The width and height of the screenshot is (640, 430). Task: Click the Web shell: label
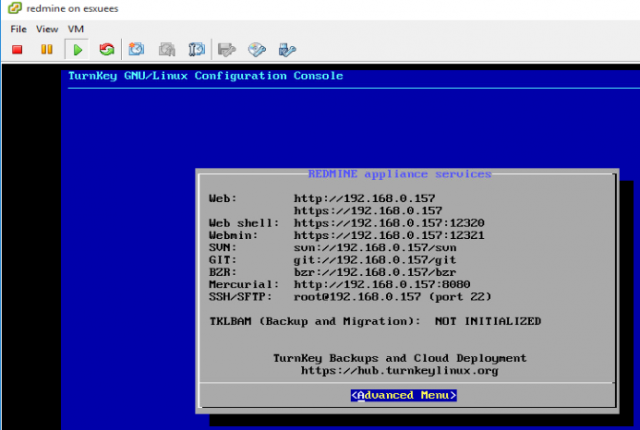click(244, 223)
